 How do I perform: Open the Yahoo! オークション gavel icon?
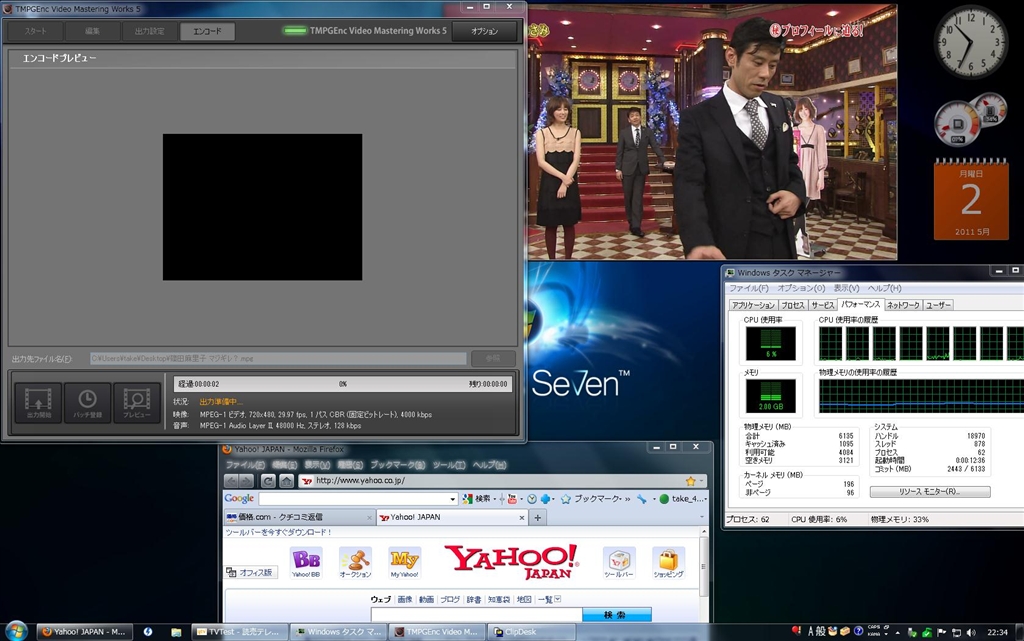pyautogui.click(x=355, y=563)
